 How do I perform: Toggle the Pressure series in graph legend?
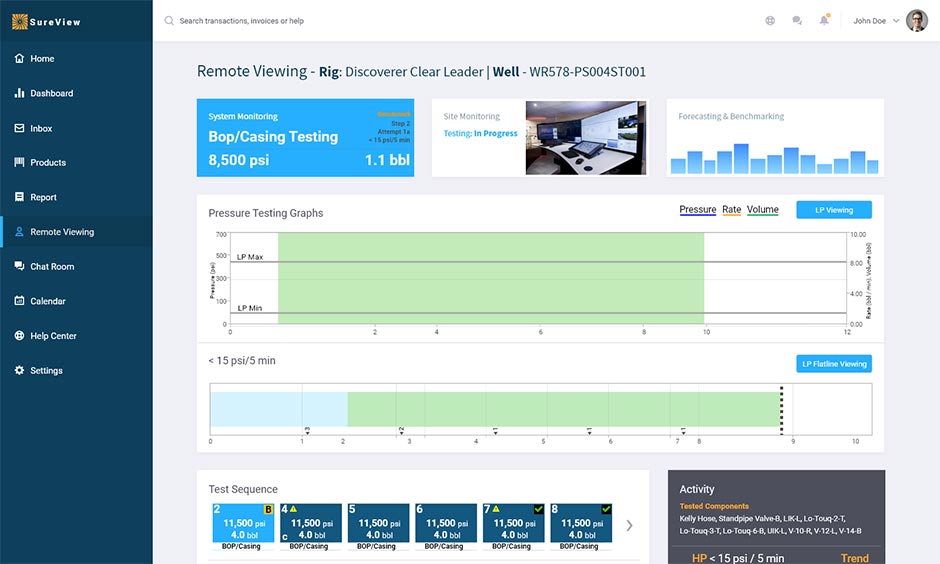pyautogui.click(x=697, y=210)
